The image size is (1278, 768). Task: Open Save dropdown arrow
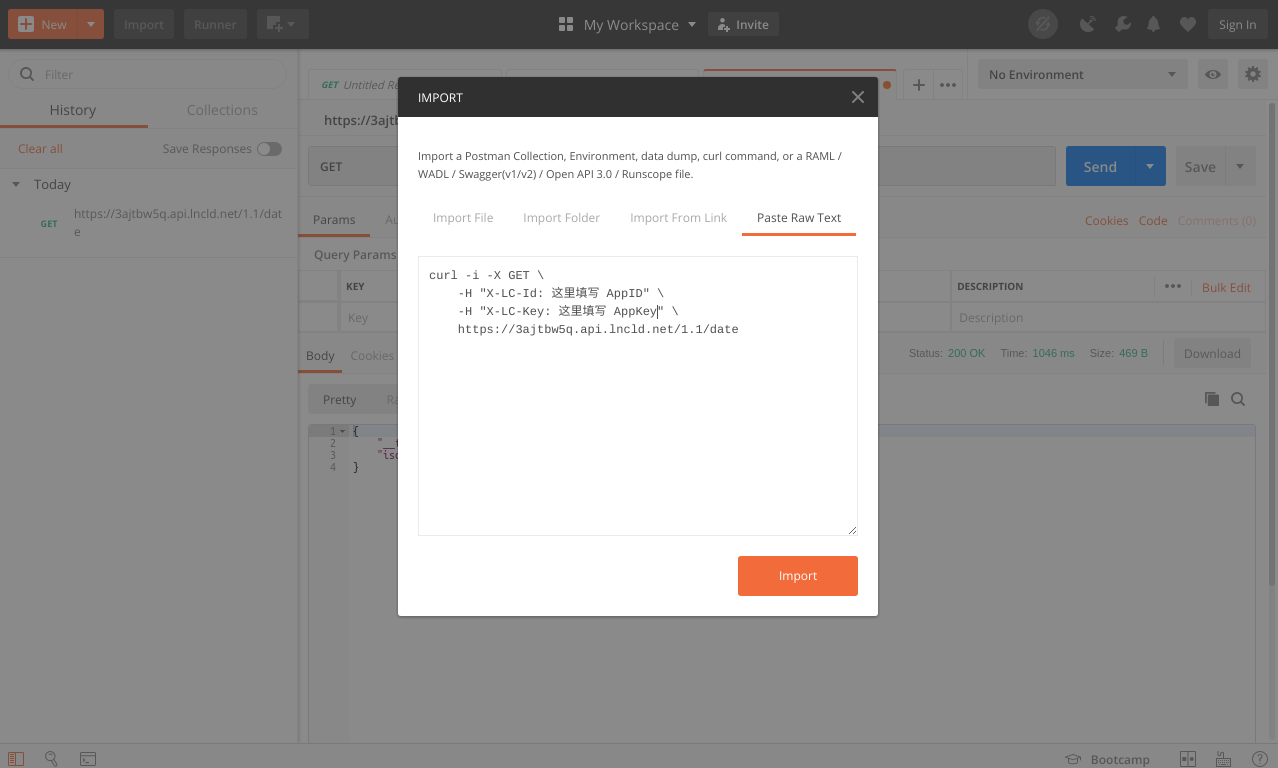[x=1240, y=167]
